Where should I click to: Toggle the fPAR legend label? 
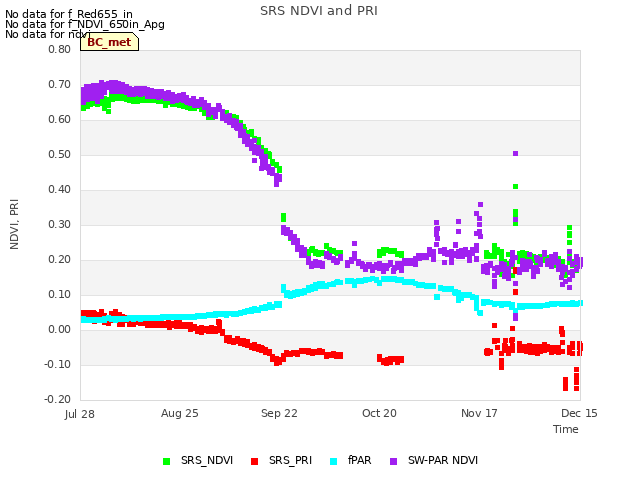pos(360,460)
